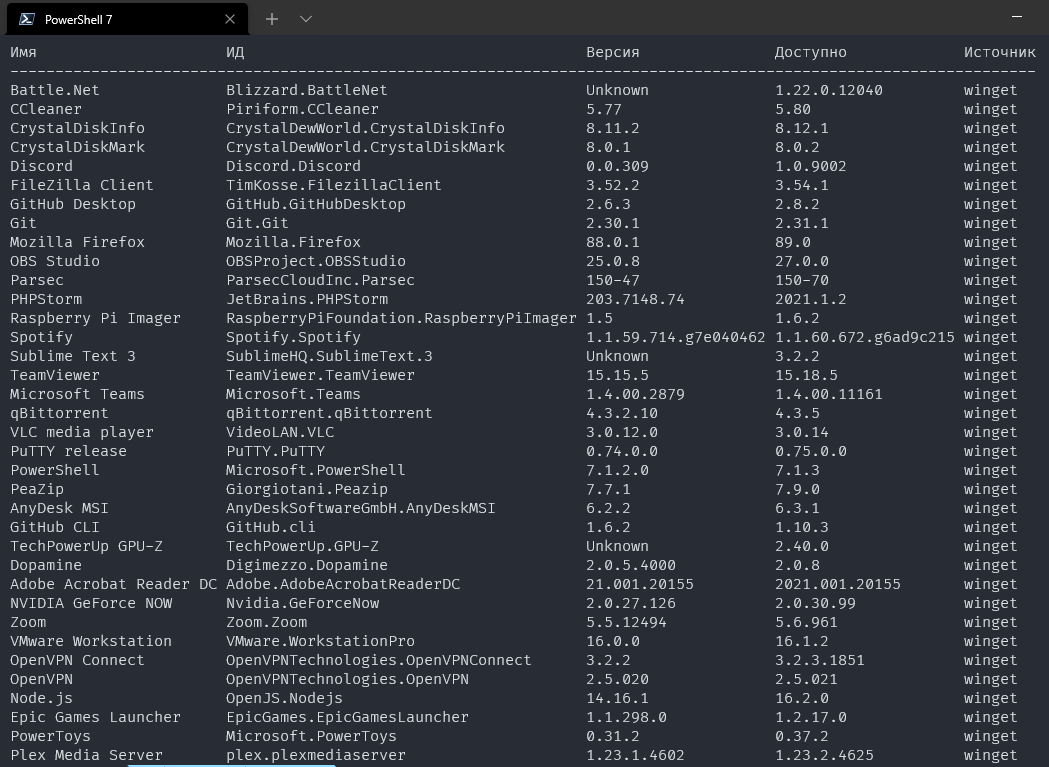Click the Имя column header
1049x767 pixels.
[x=23, y=52]
